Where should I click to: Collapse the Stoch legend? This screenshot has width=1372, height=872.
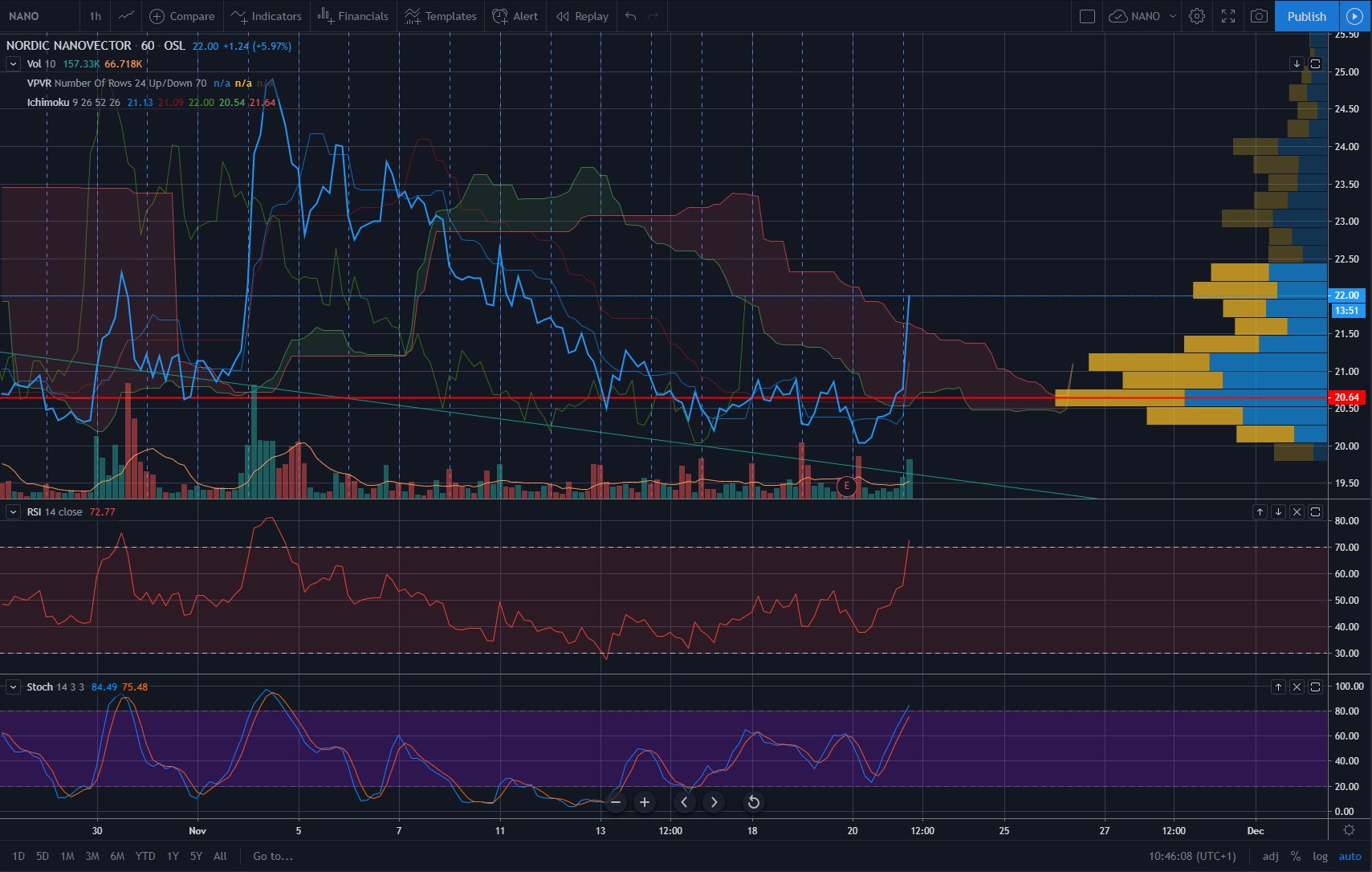click(x=13, y=687)
